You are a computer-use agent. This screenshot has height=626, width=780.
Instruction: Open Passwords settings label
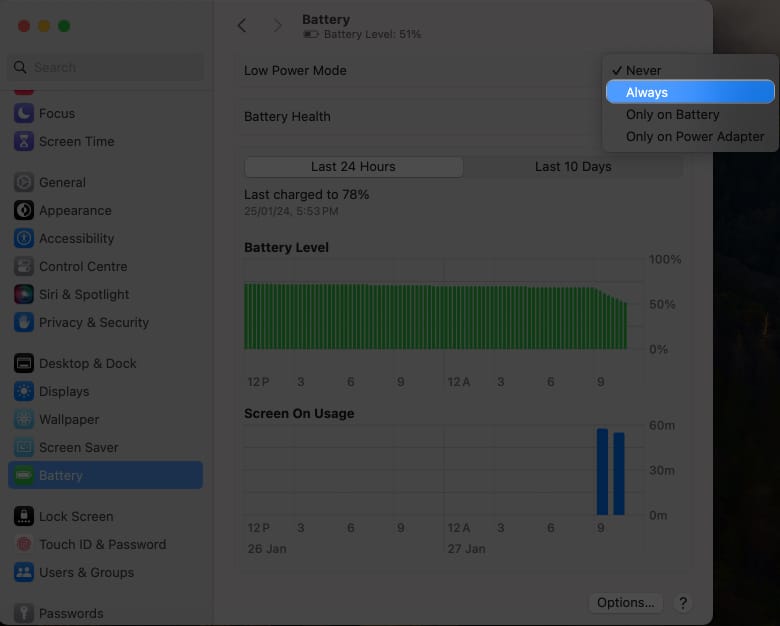pyautogui.click(x=71, y=613)
